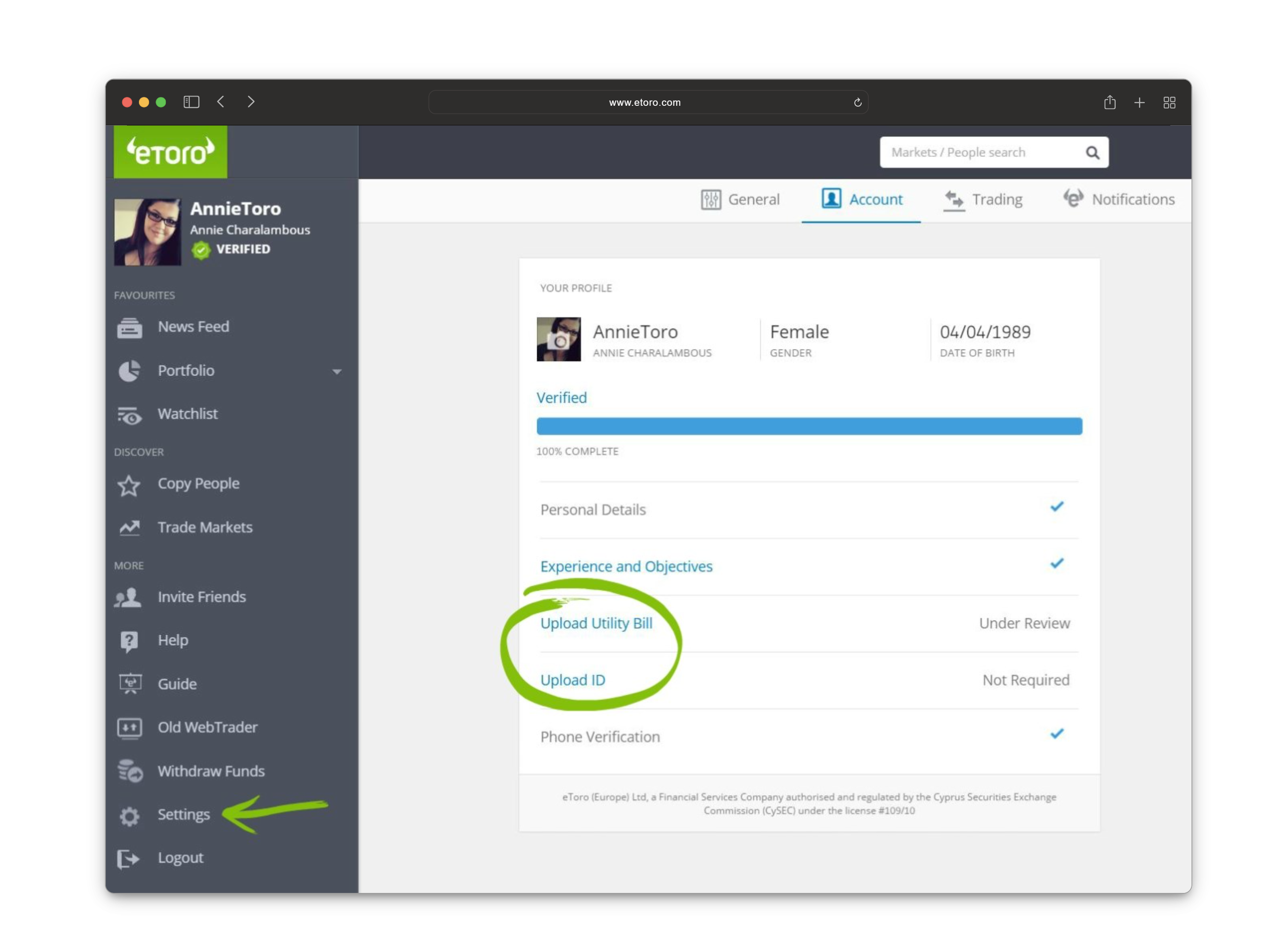Open browser tab overview grid

[x=1169, y=103]
